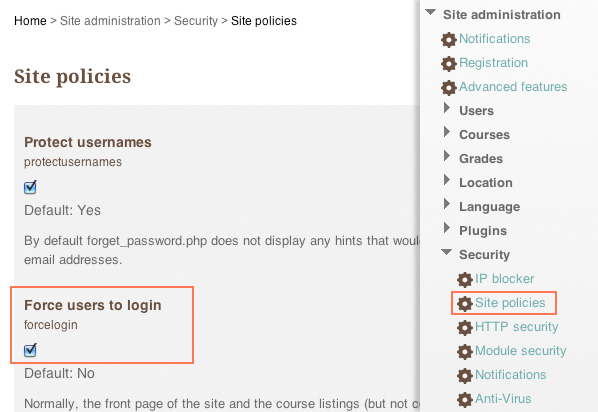Click the gear icon beside top Notifications
The width and height of the screenshot is (598, 412).
448,39
